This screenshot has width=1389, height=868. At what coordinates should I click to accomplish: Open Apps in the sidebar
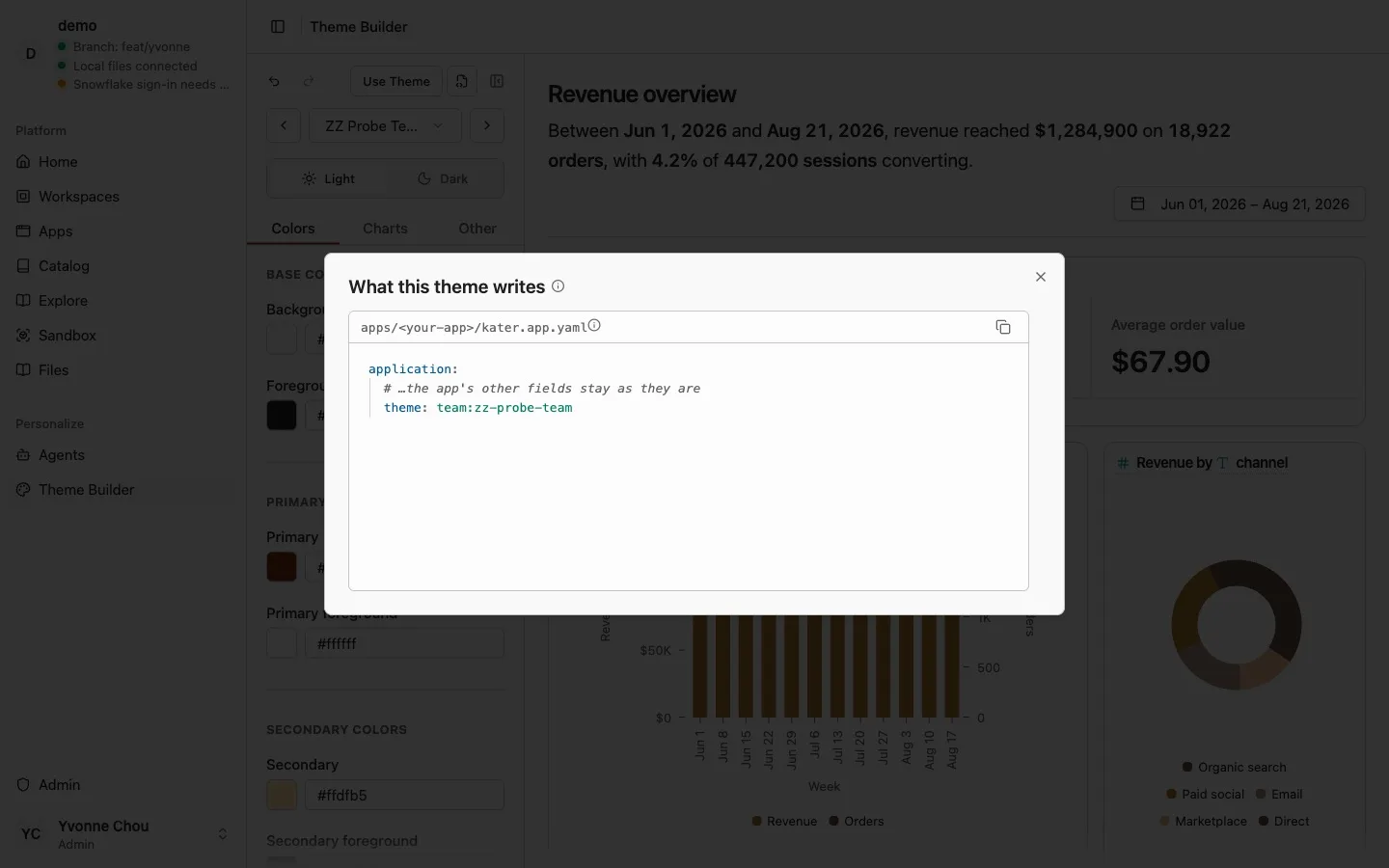[123, 231]
